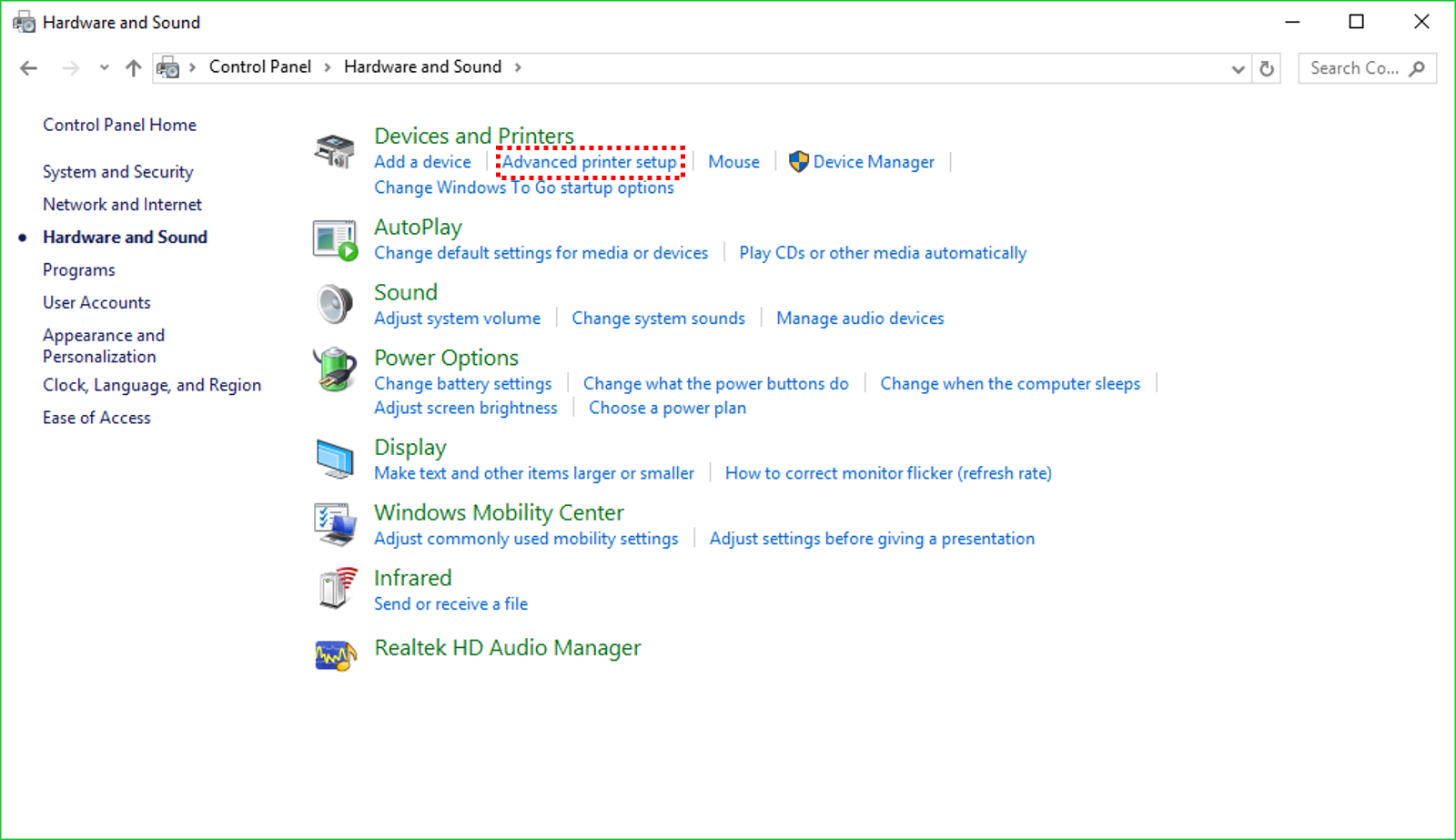Click Hardware and Sound in the breadcrumb

click(422, 66)
